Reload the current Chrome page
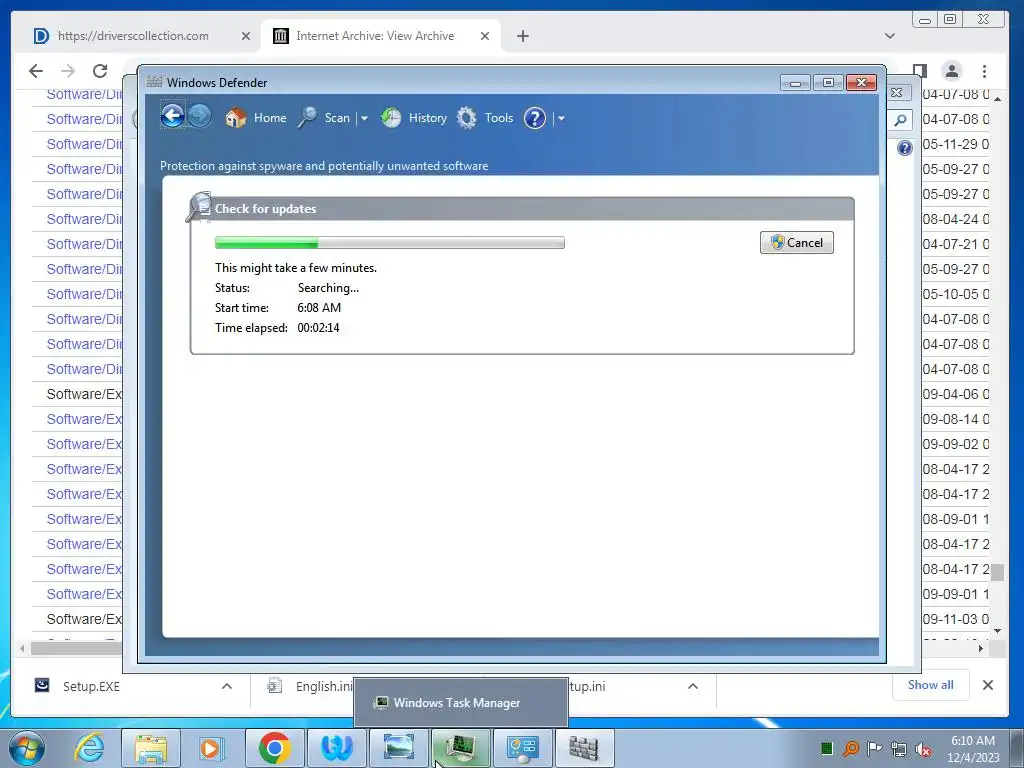The width and height of the screenshot is (1024, 768). pos(100,71)
